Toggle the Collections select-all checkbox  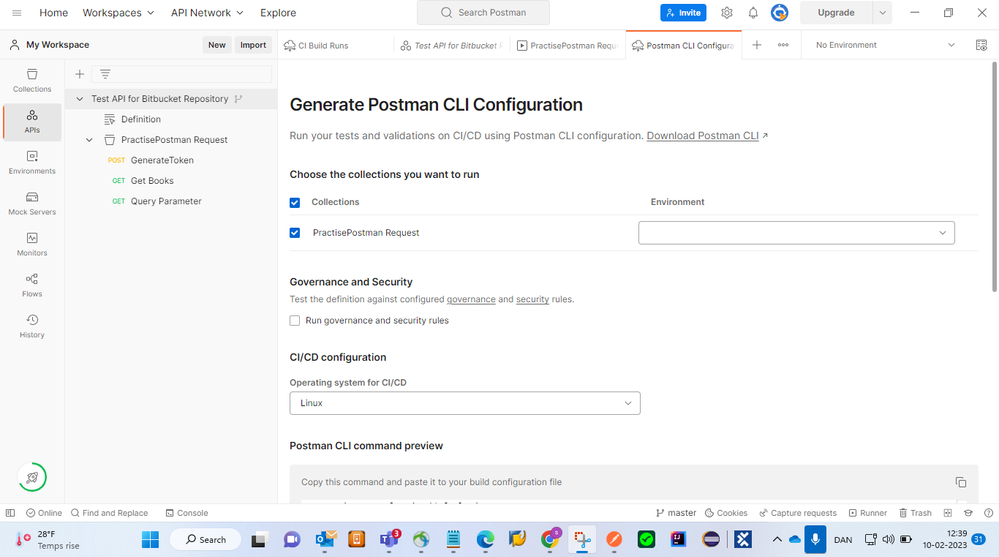295,203
